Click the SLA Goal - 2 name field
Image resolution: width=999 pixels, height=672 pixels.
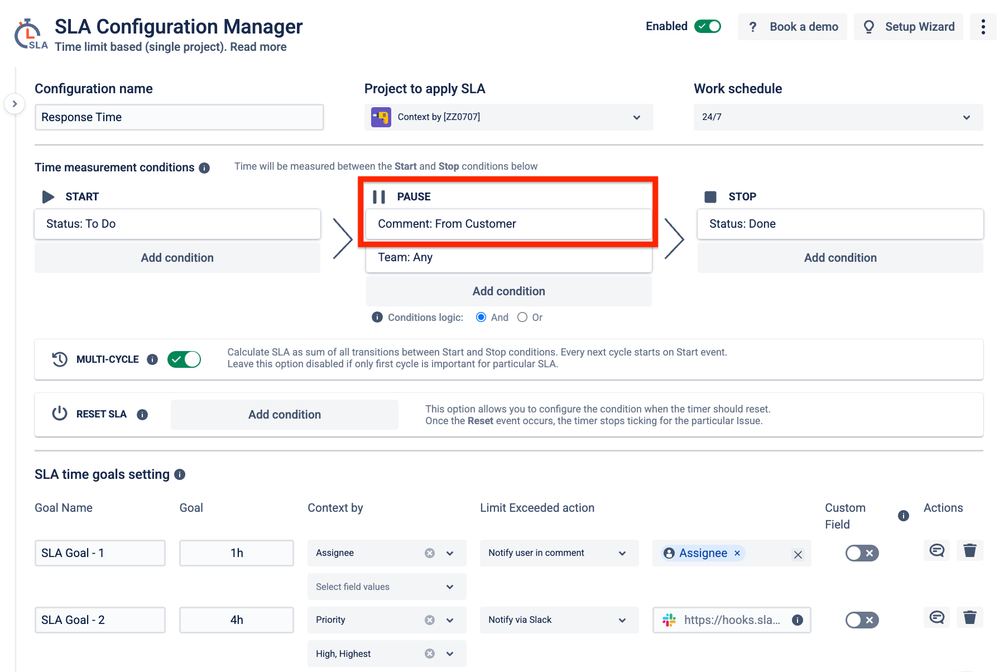[x=100, y=620]
